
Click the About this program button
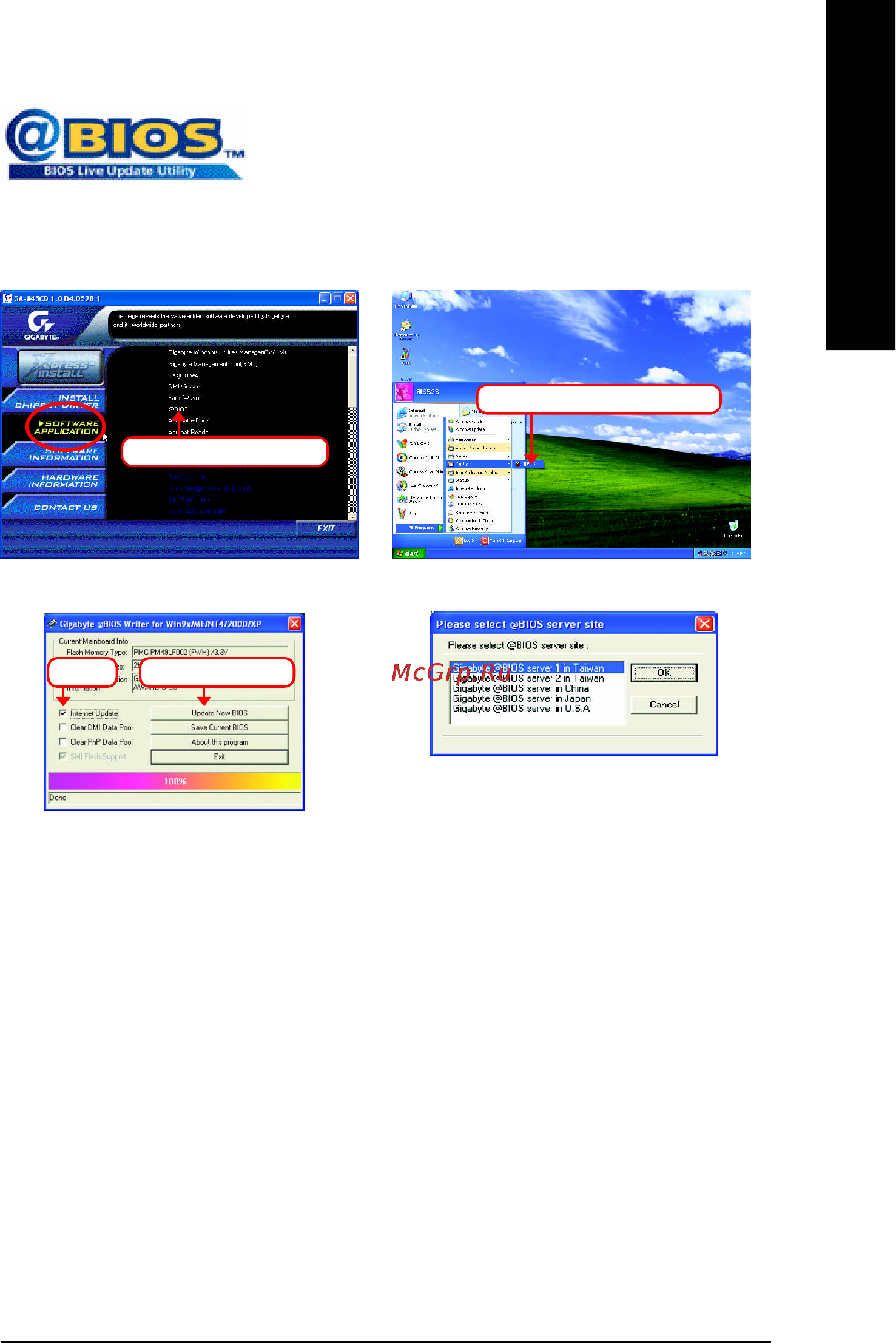[x=220, y=742]
